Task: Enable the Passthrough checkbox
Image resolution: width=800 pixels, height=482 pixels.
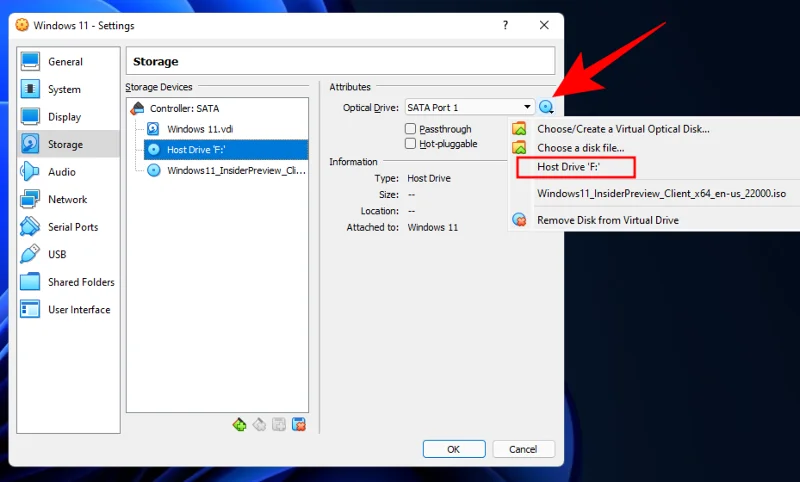Action: coord(411,129)
